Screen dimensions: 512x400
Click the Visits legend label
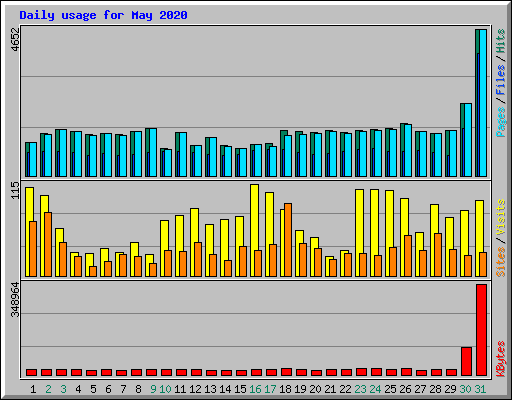(500, 218)
